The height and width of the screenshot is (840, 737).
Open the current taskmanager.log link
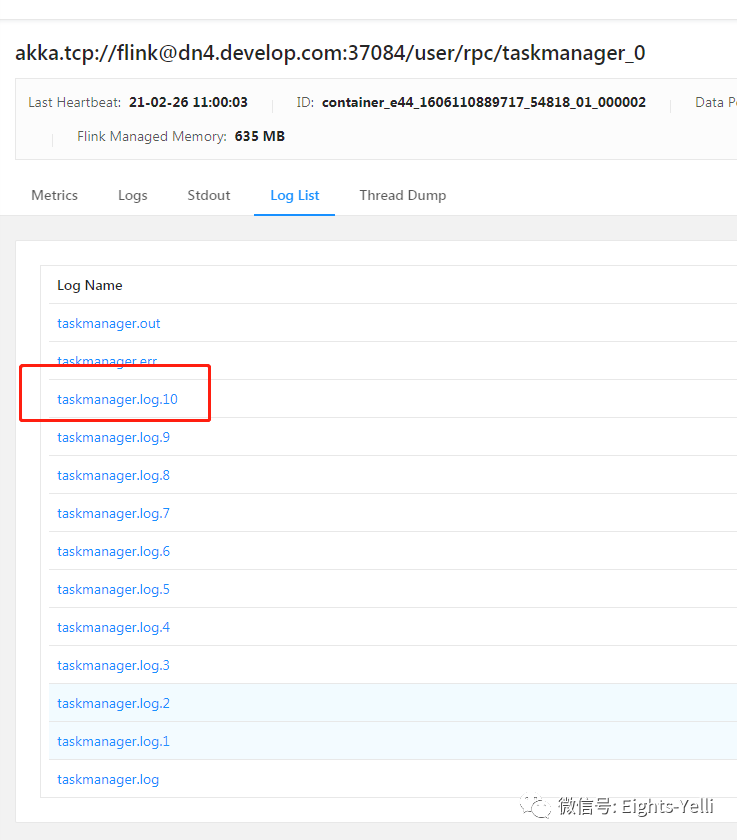[x=108, y=780]
